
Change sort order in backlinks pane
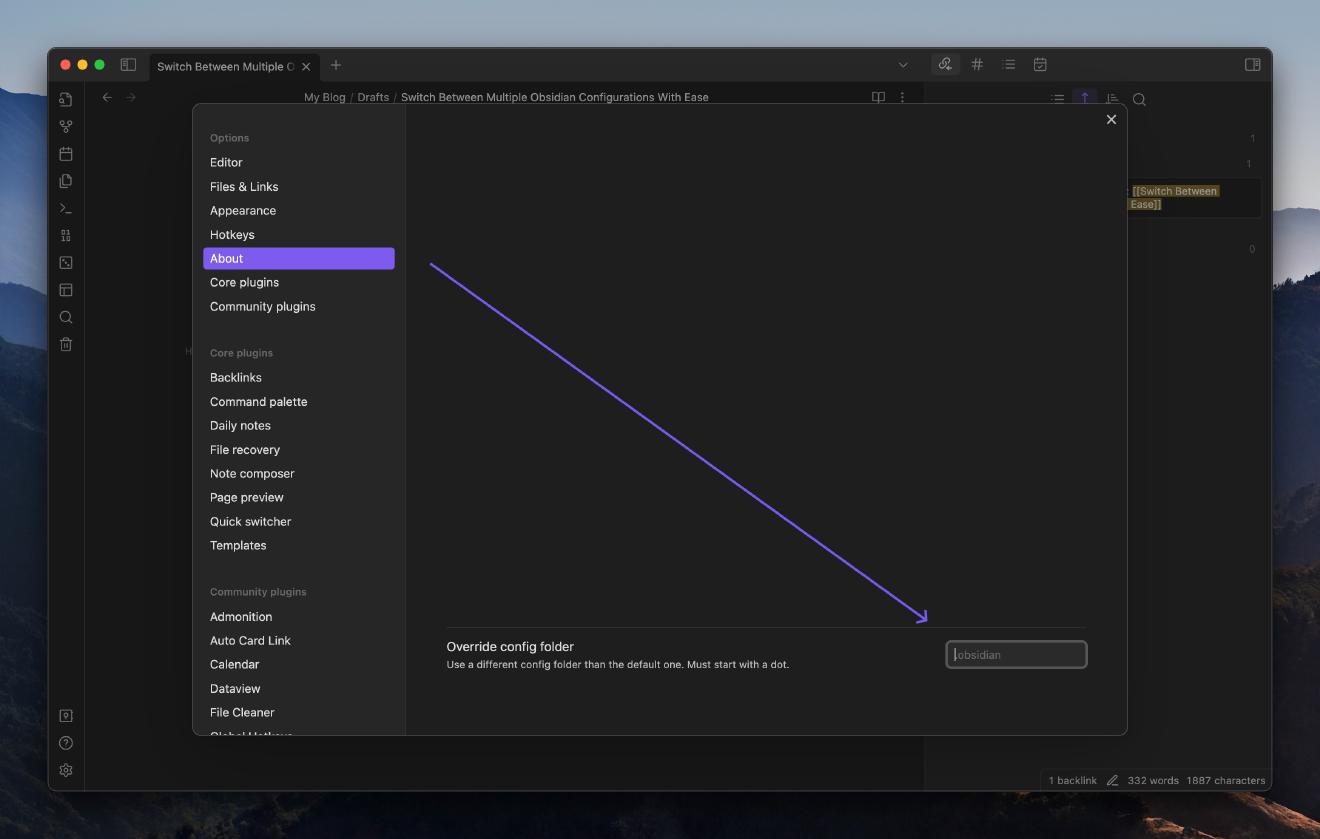pyautogui.click(x=1112, y=98)
